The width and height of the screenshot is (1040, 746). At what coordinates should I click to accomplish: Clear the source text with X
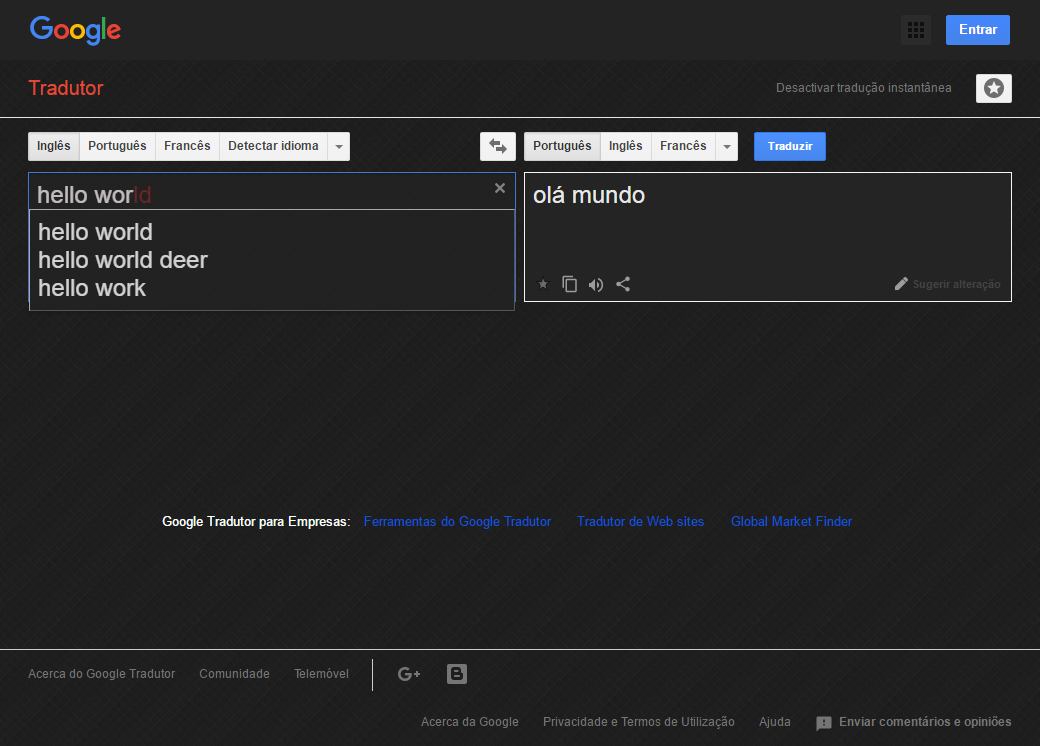tap(500, 188)
